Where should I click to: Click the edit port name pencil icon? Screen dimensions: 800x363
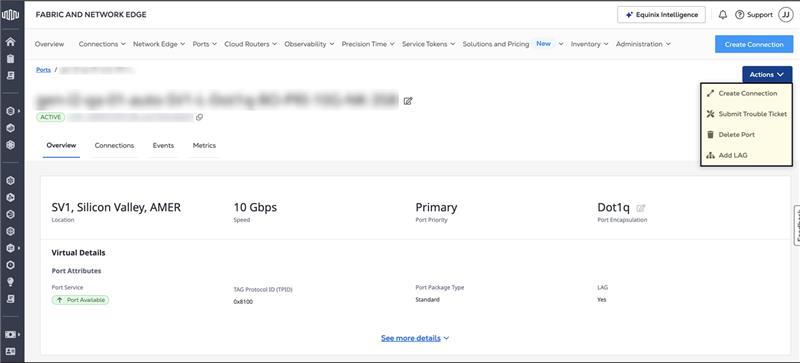click(408, 101)
